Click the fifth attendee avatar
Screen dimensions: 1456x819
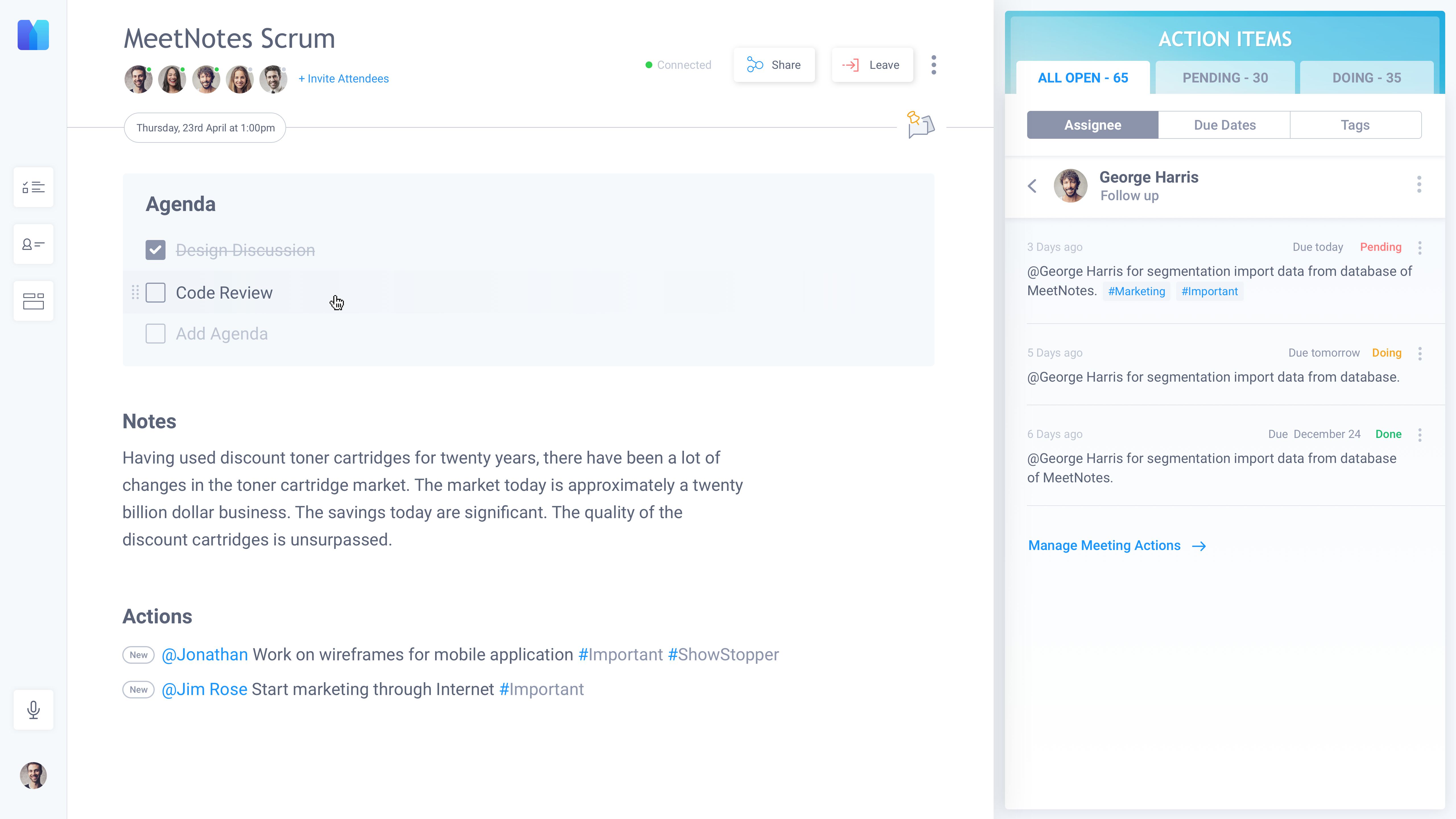pos(273,79)
